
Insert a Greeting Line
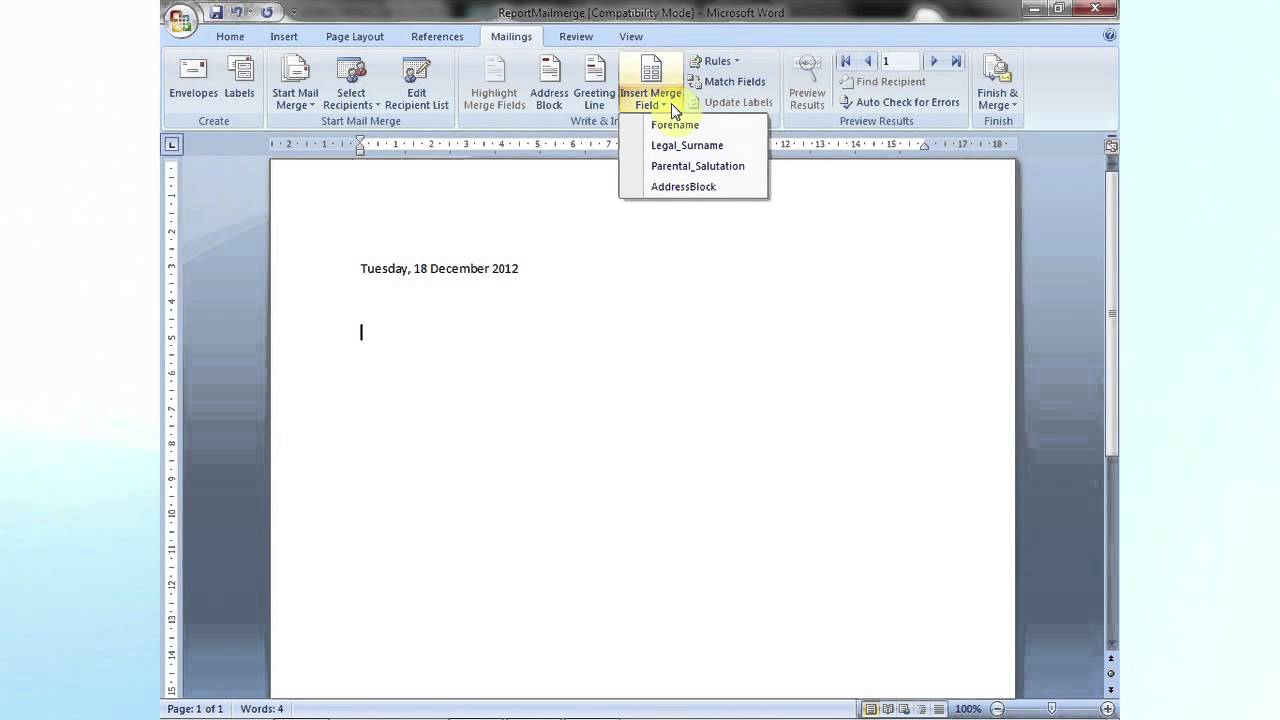tap(594, 82)
